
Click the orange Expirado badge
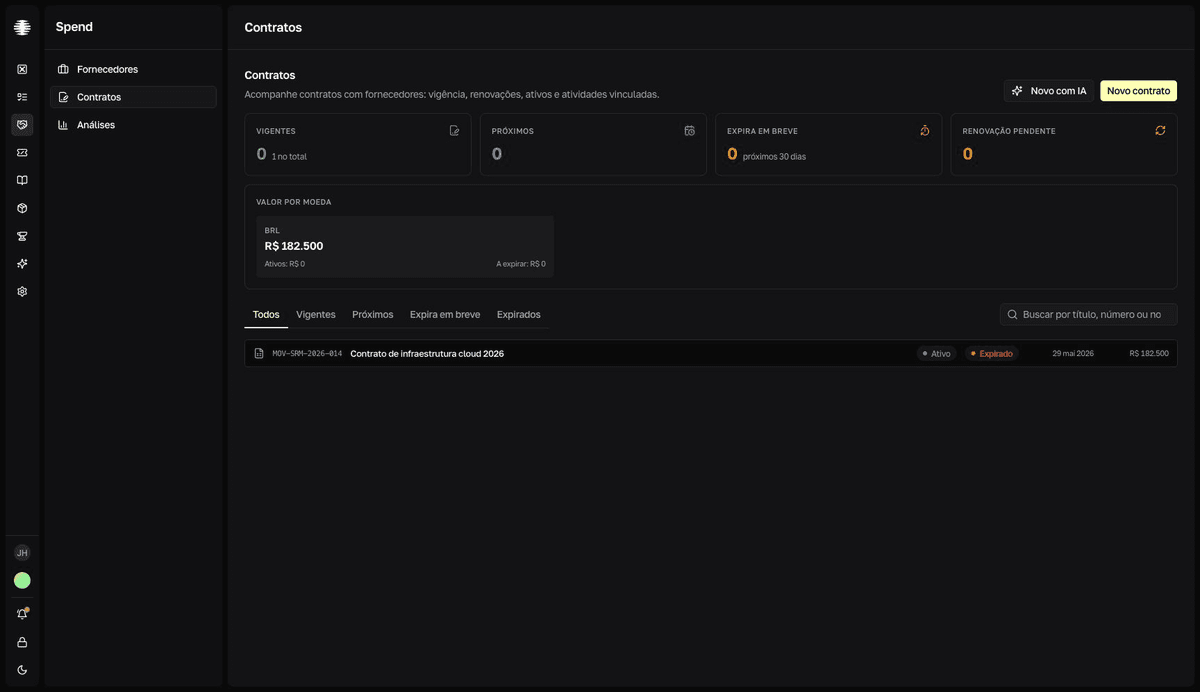pyautogui.click(x=992, y=354)
